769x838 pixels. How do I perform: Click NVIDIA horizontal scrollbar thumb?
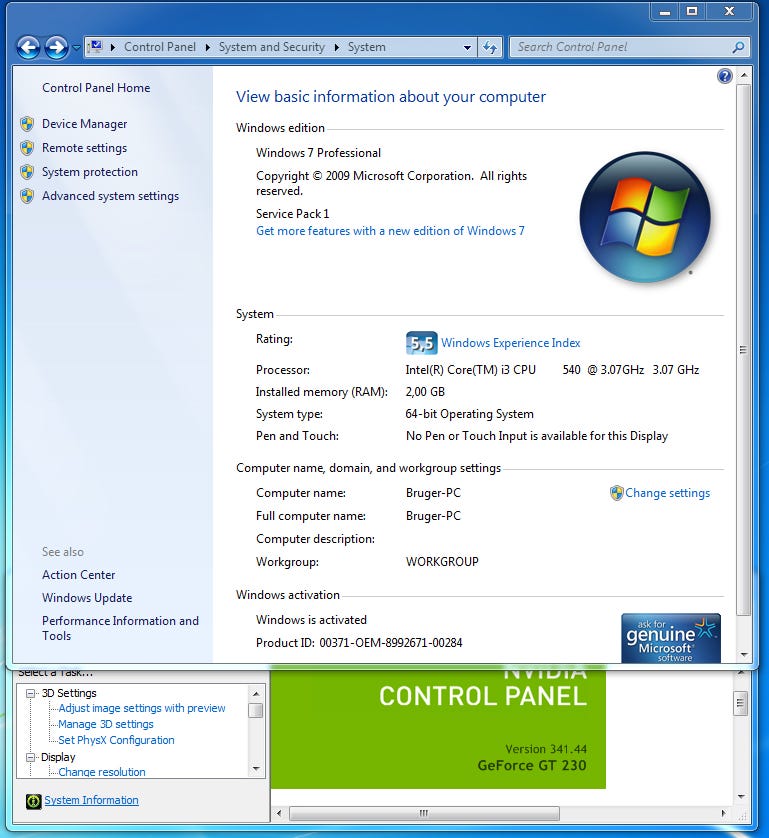click(424, 813)
